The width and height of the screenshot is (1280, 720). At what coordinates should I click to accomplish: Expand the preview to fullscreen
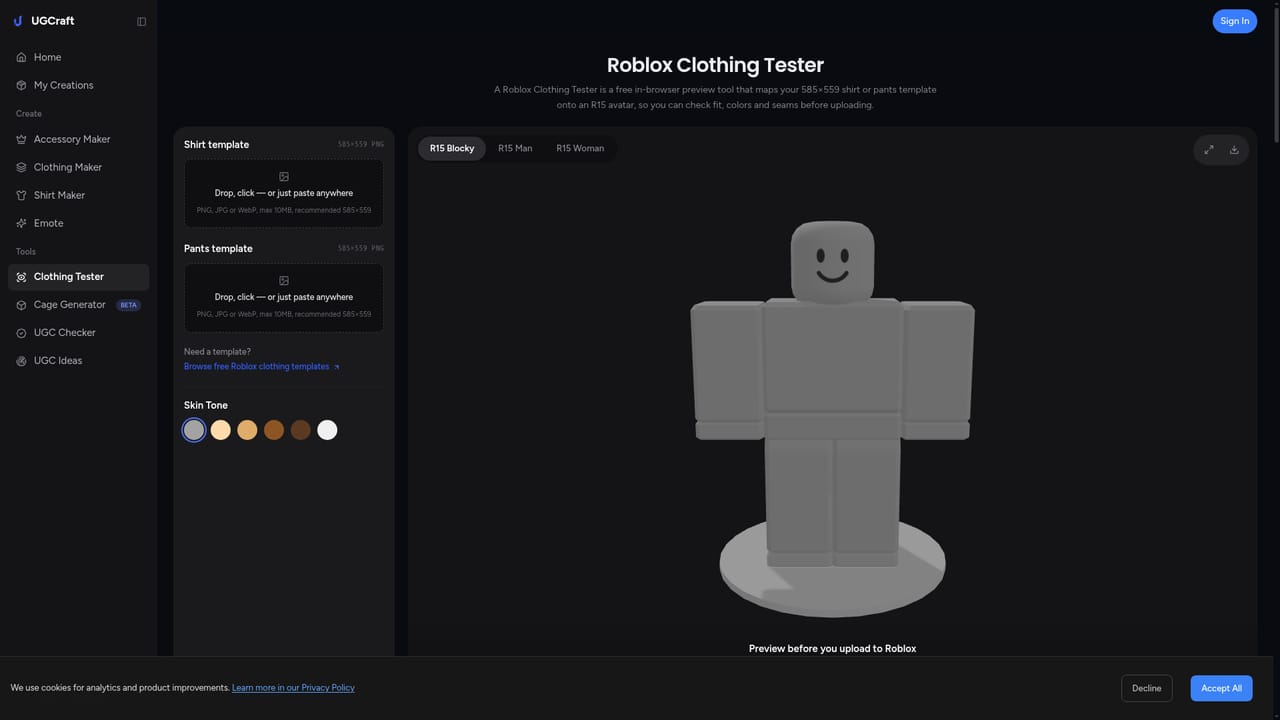tap(1208, 150)
